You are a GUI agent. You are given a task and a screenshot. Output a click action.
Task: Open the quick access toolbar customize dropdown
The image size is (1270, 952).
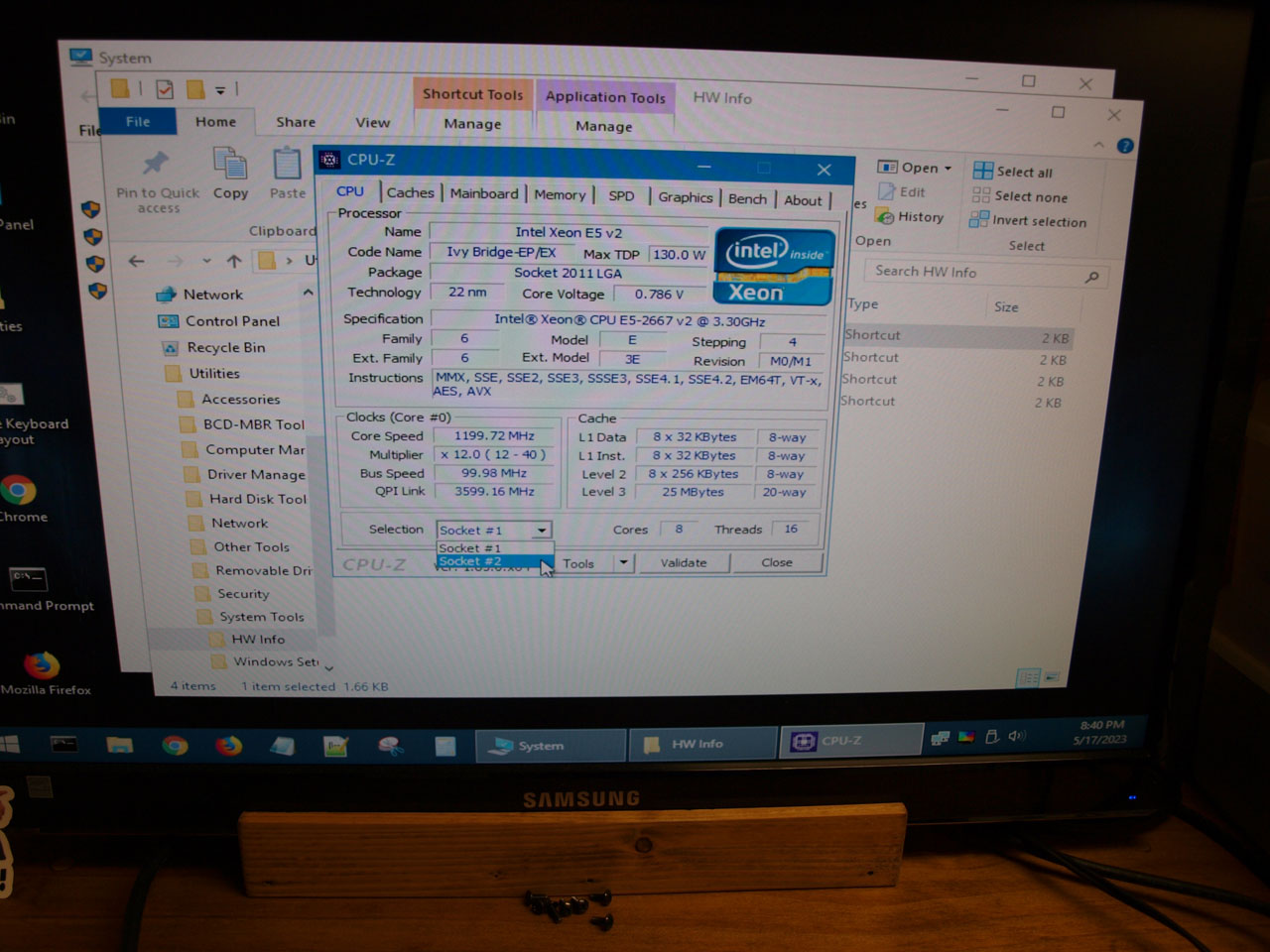220,89
